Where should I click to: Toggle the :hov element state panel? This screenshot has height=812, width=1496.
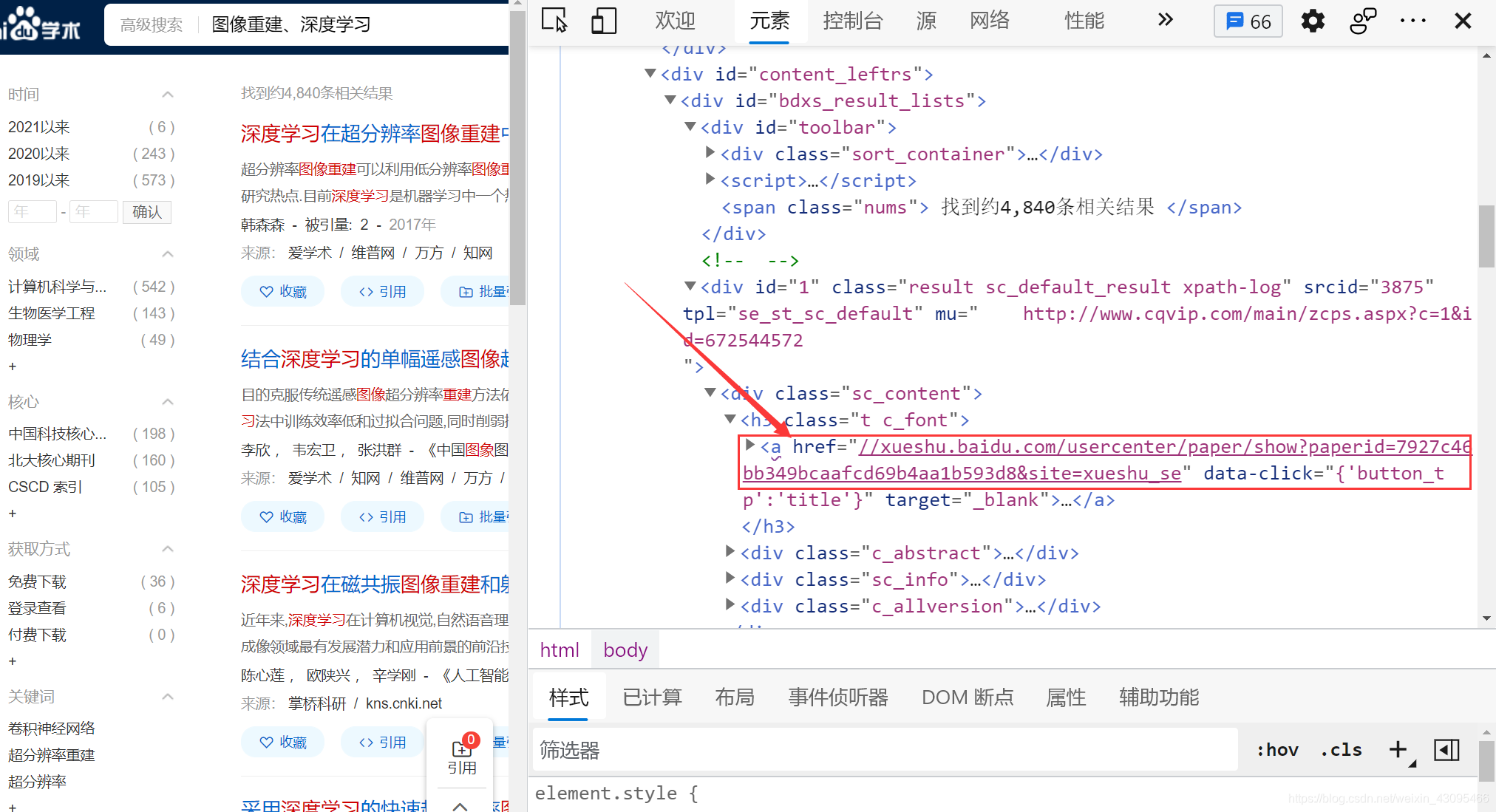[x=1277, y=750]
